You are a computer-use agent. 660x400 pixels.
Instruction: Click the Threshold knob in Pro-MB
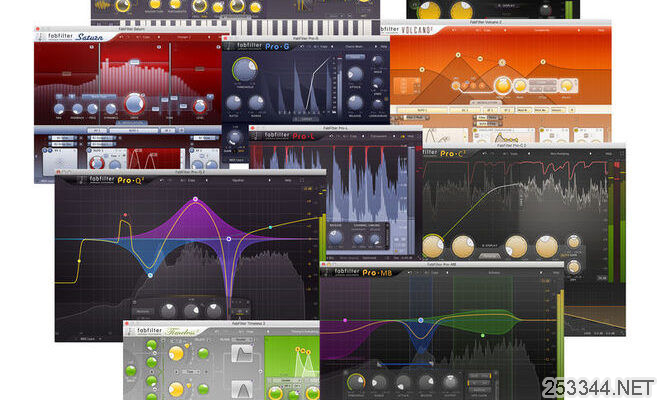click(x=356, y=382)
